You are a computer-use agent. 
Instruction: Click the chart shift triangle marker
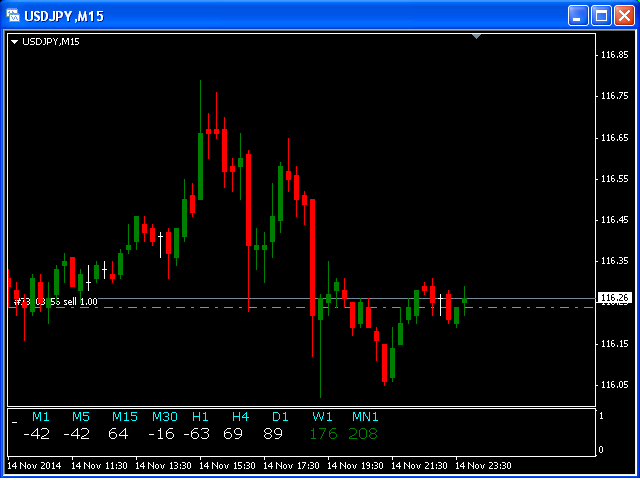476,36
